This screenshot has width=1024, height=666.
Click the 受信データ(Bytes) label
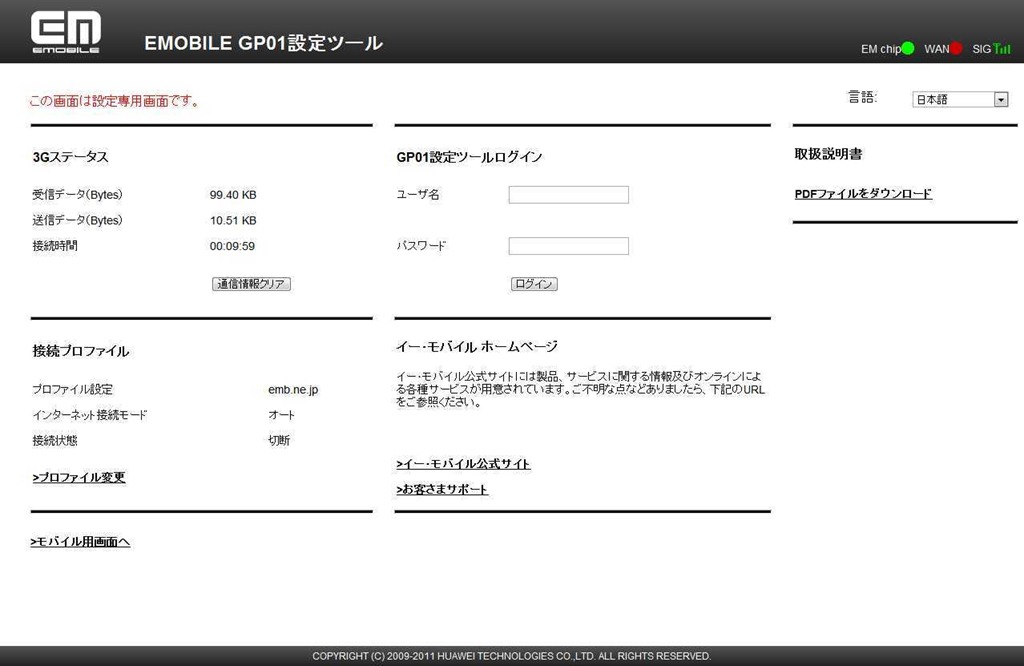coord(78,195)
